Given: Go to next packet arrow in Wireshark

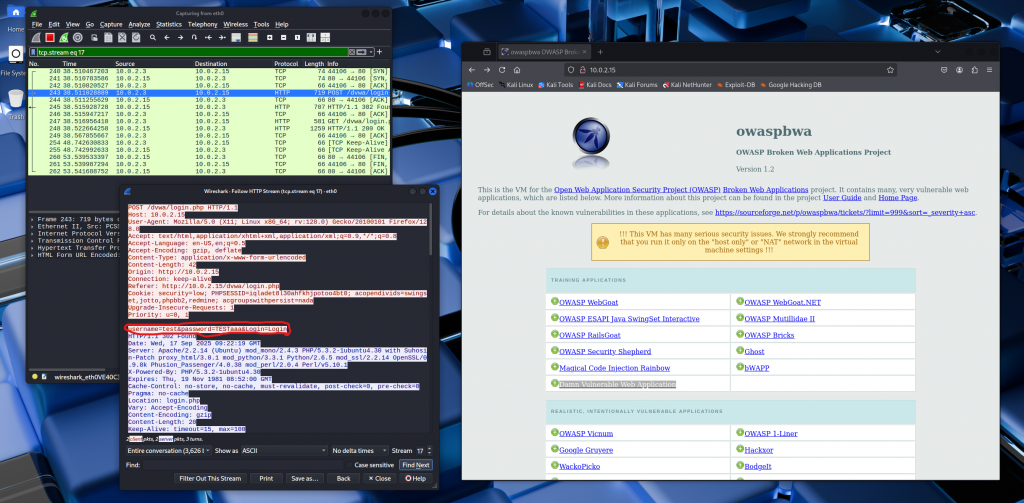Looking at the screenshot, I should pos(180,37).
